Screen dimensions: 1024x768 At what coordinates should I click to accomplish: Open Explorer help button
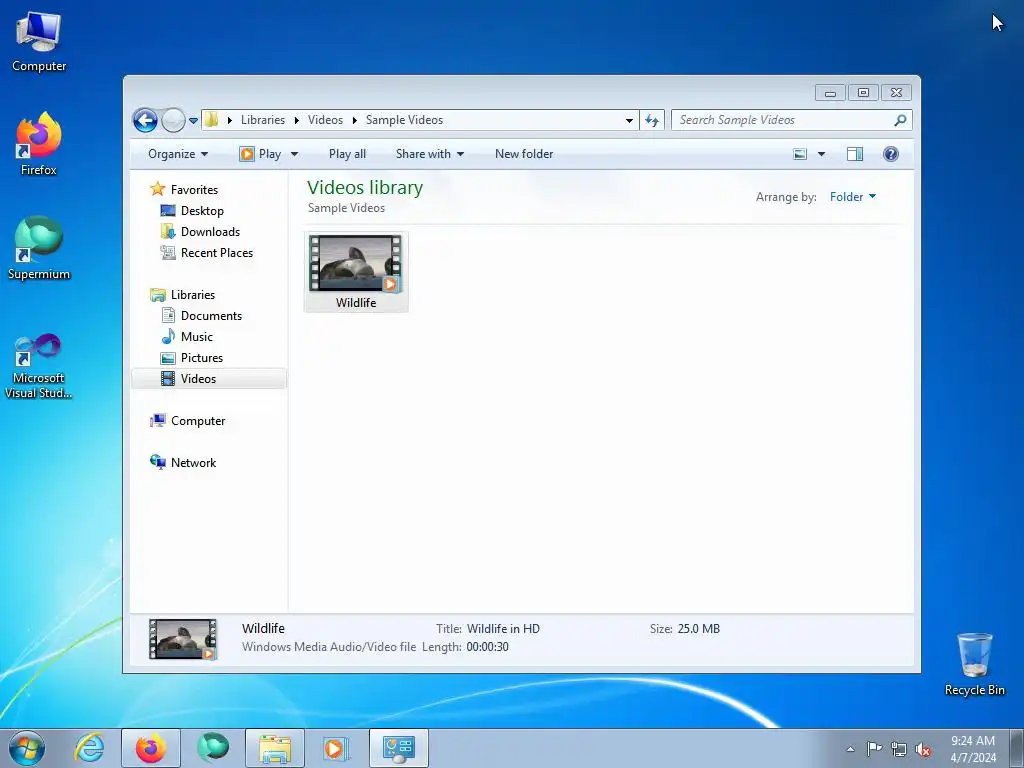[890, 154]
